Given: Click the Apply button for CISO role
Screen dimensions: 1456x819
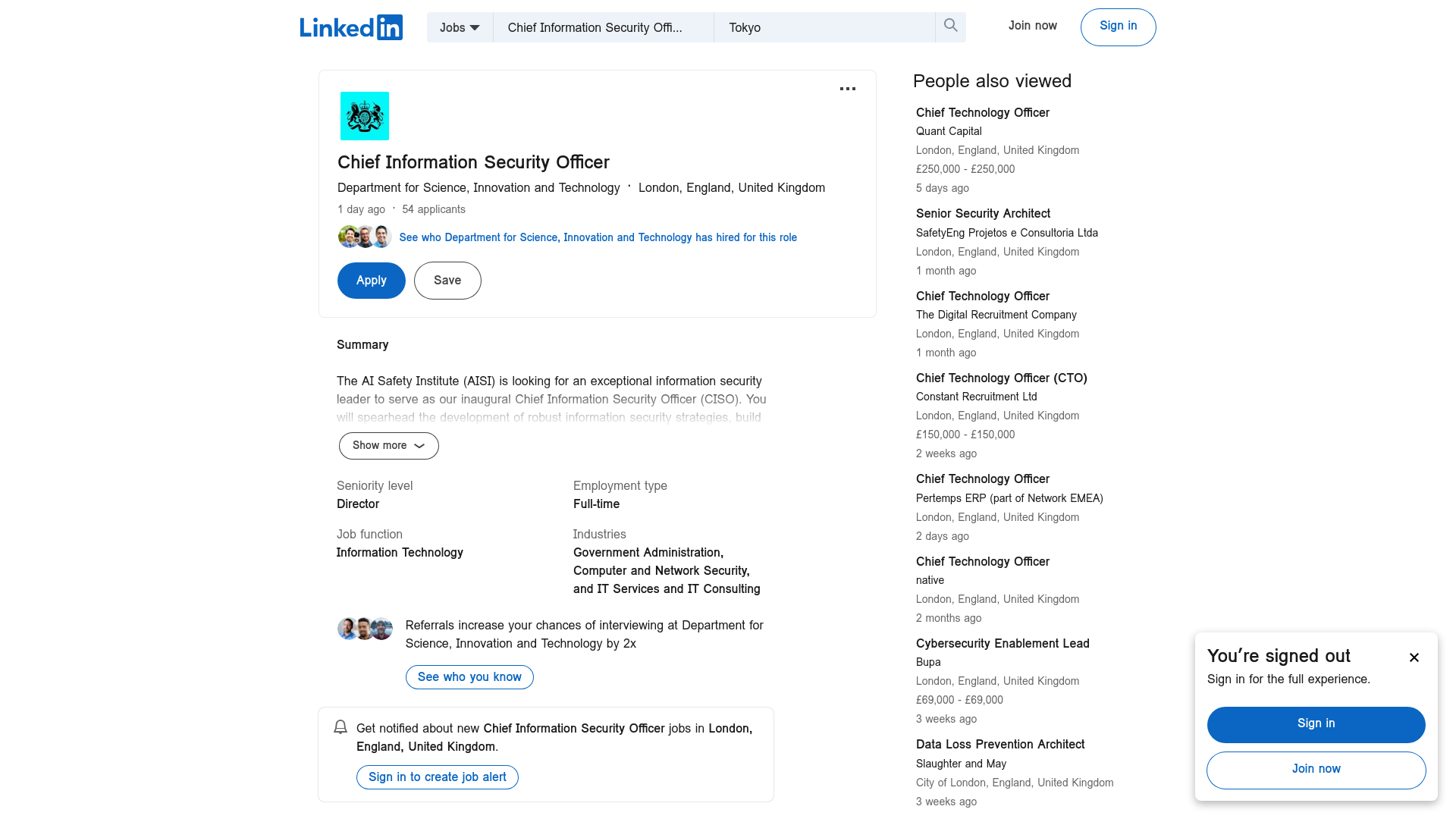Looking at the screenshot, I should (371, 280).
